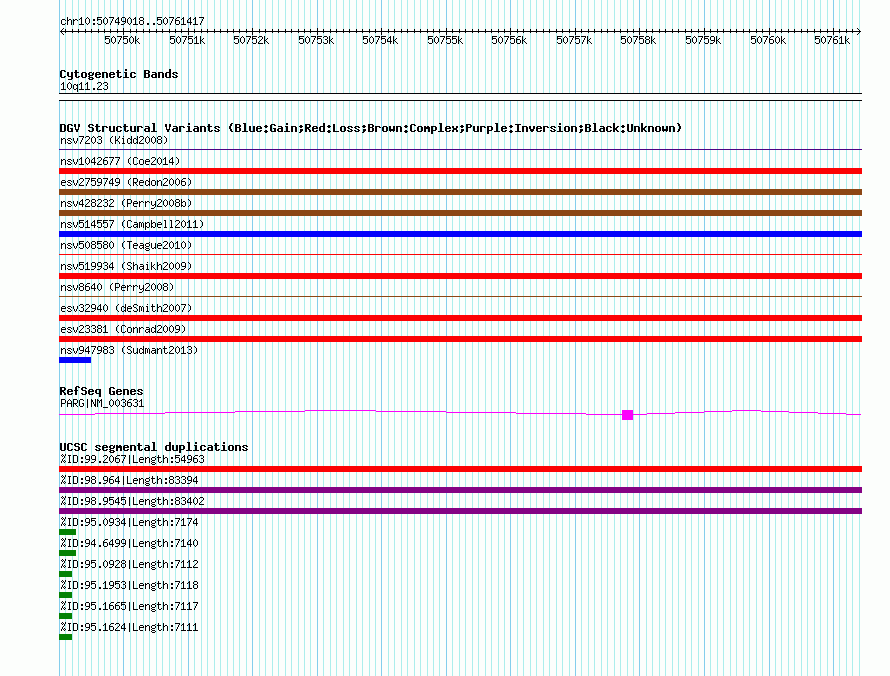
Task: Click the blue gain bar of nsv514557 (Campbell2011)
Action: pos(460,234)
